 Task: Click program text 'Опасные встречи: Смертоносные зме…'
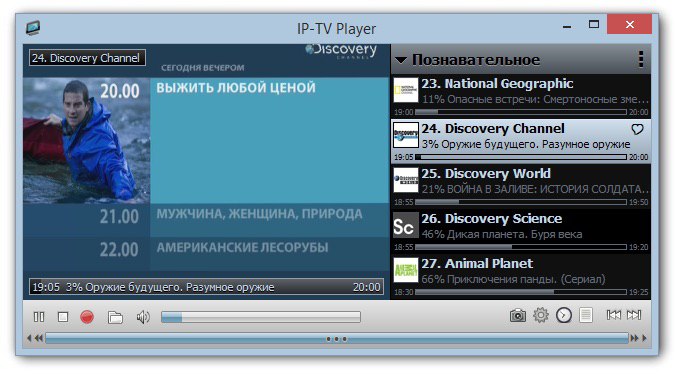(548, 100)
